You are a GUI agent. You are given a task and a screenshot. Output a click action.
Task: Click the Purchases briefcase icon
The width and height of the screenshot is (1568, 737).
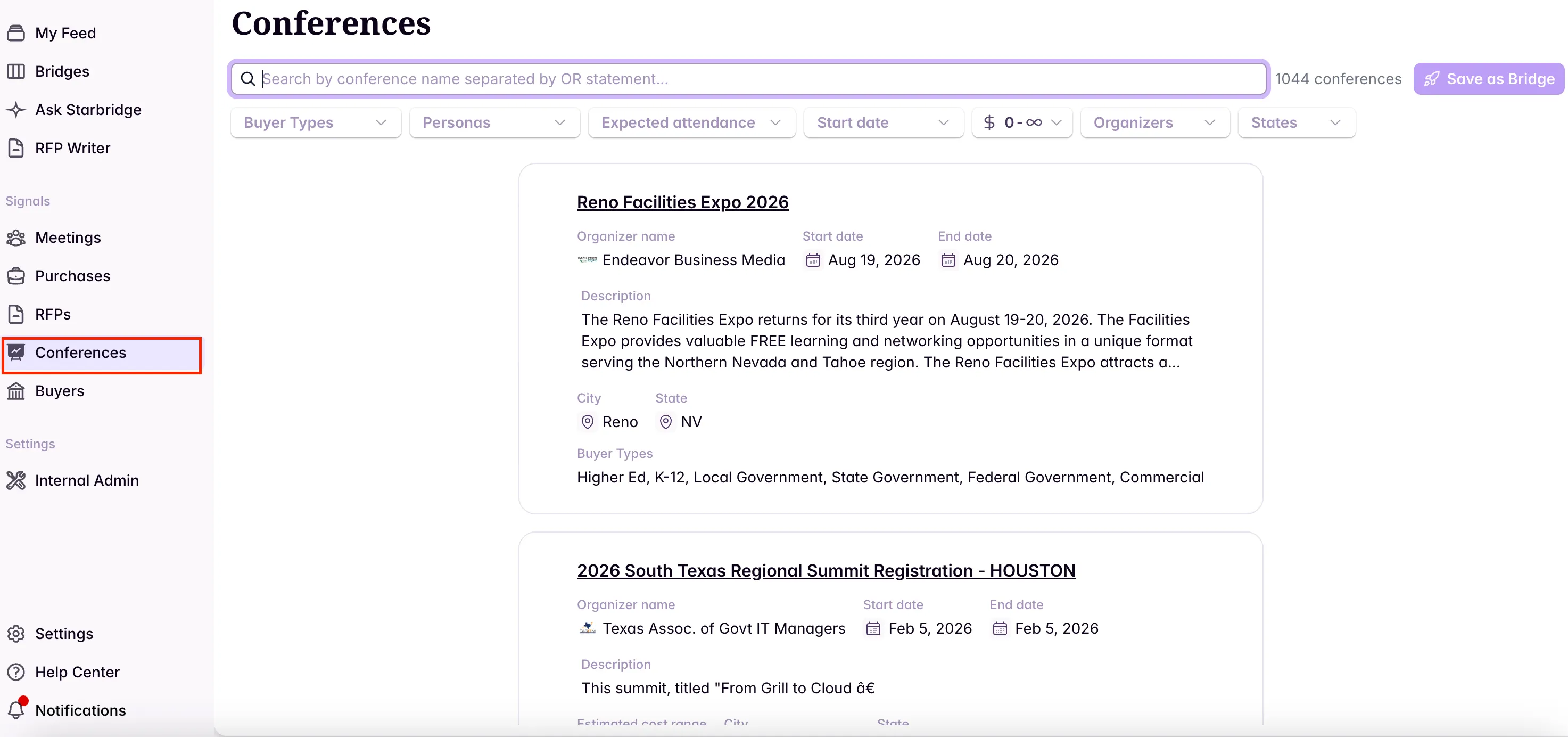coord(16,276)
